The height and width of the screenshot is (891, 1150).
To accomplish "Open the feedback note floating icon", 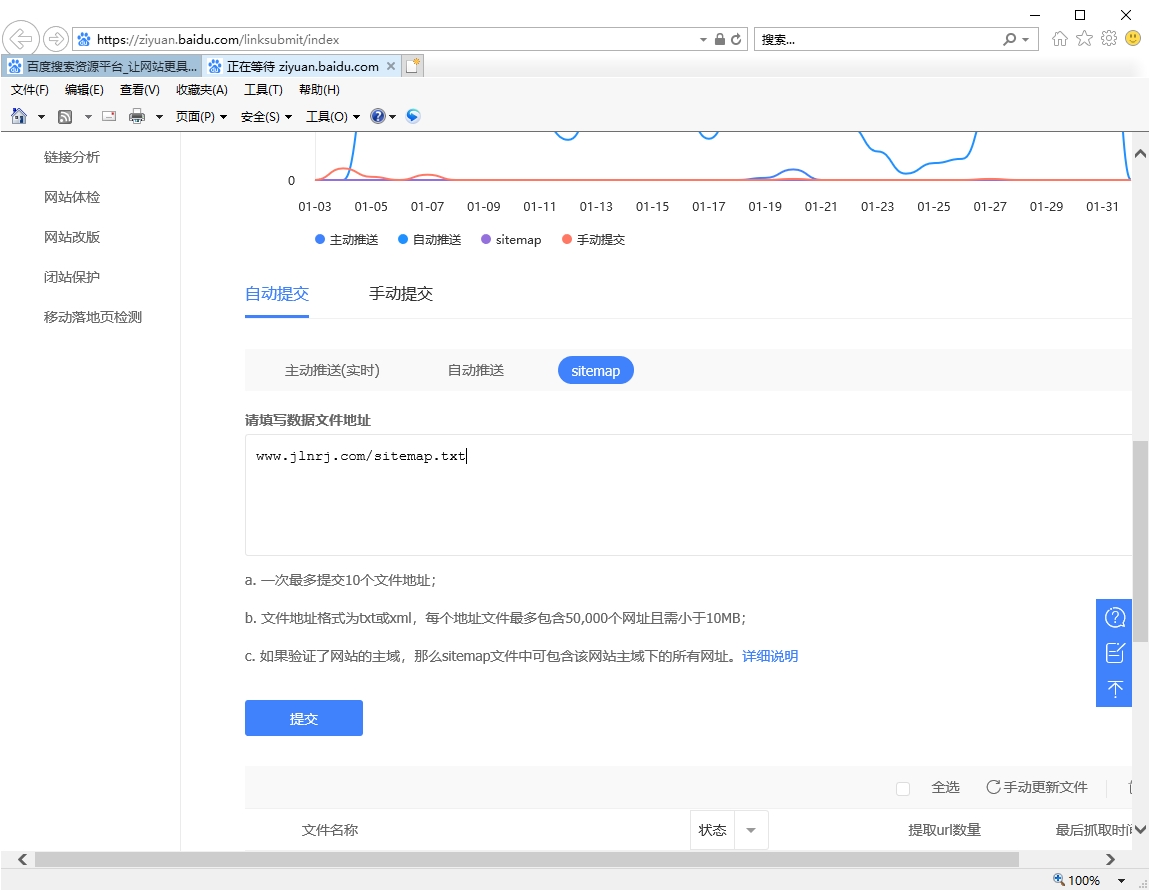I will tap(1114, 653).
